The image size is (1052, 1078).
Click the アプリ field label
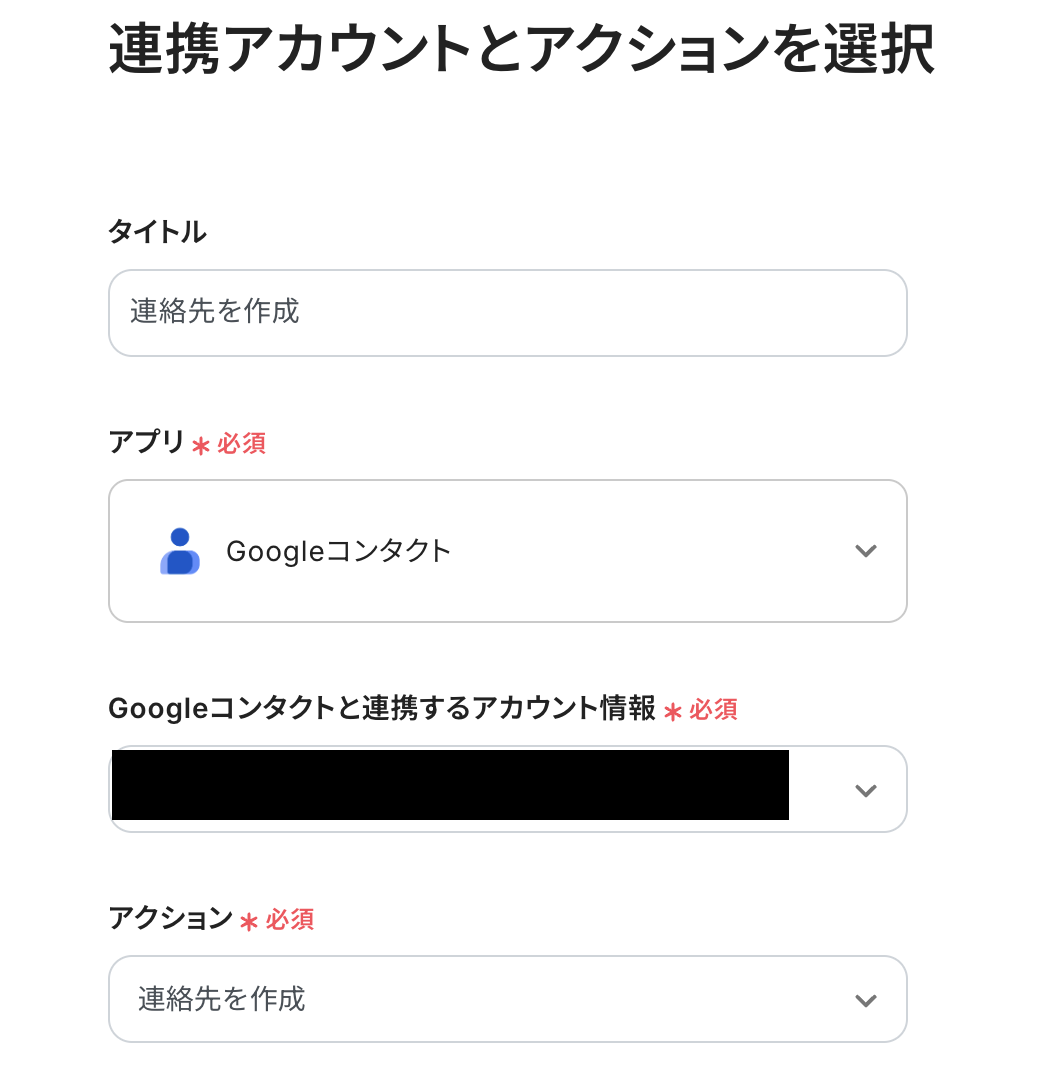click(146, 442)
